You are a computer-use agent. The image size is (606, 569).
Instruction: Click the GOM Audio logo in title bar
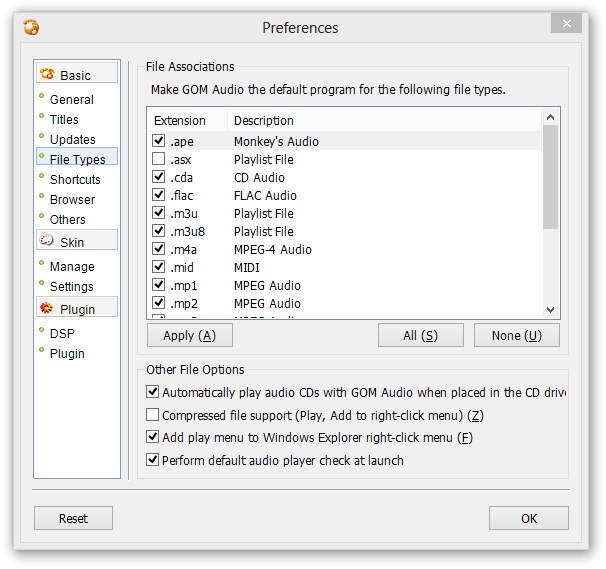(31, 27)
